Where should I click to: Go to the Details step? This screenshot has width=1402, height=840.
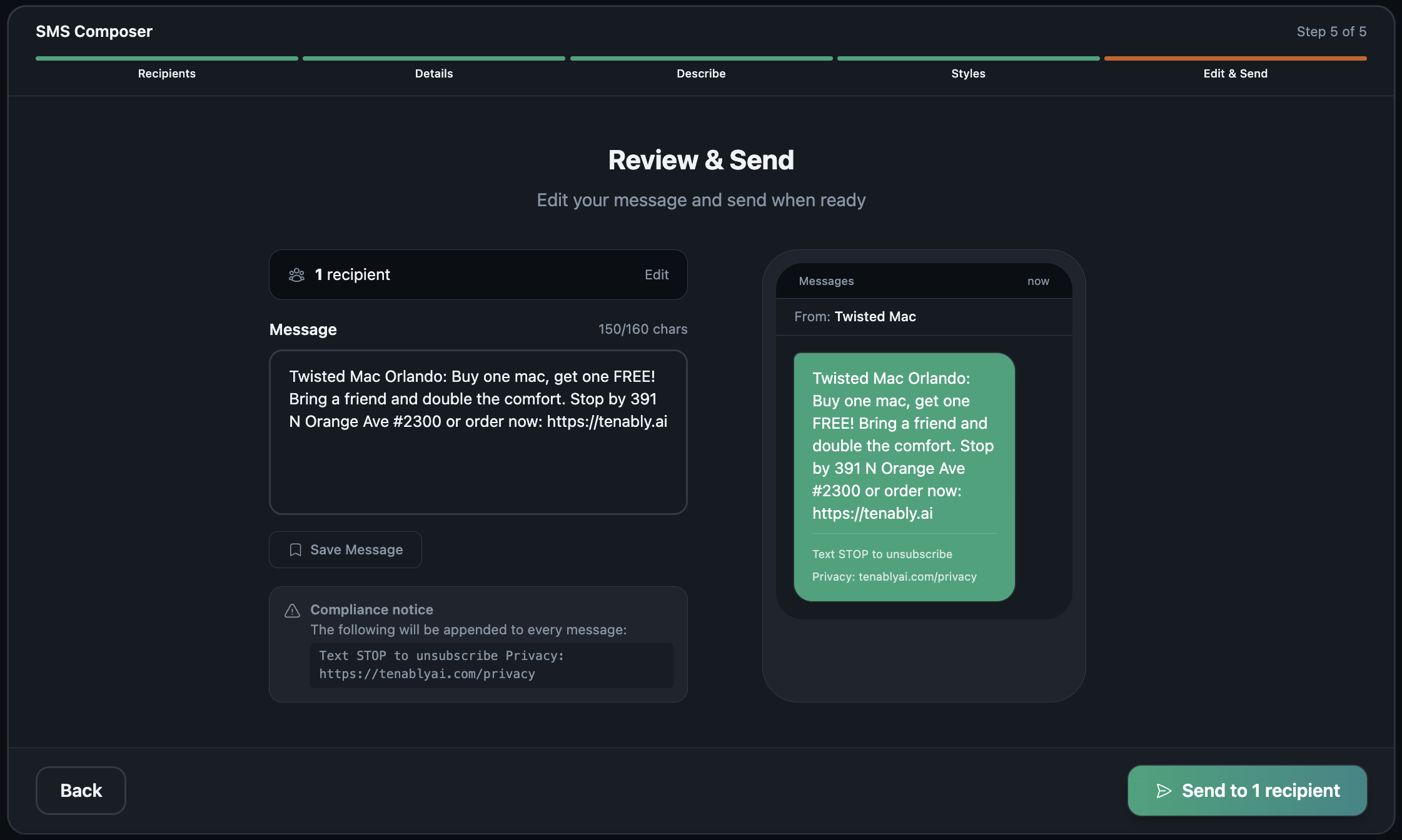[x=434, y=74]
